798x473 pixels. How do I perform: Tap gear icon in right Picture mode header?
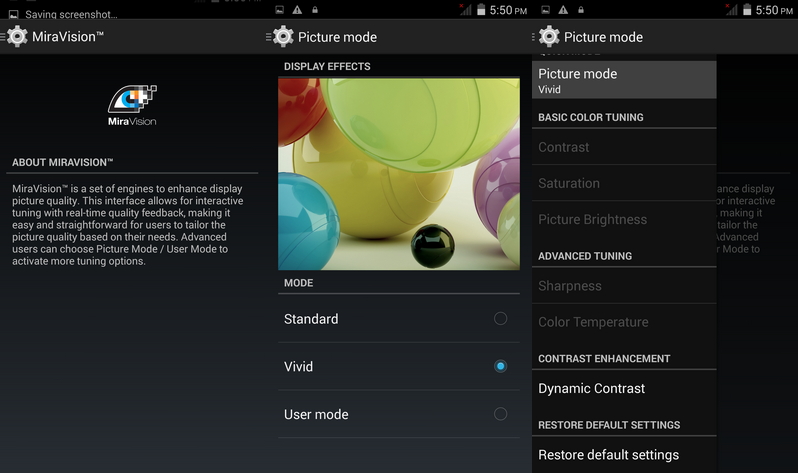coord(549,37)
